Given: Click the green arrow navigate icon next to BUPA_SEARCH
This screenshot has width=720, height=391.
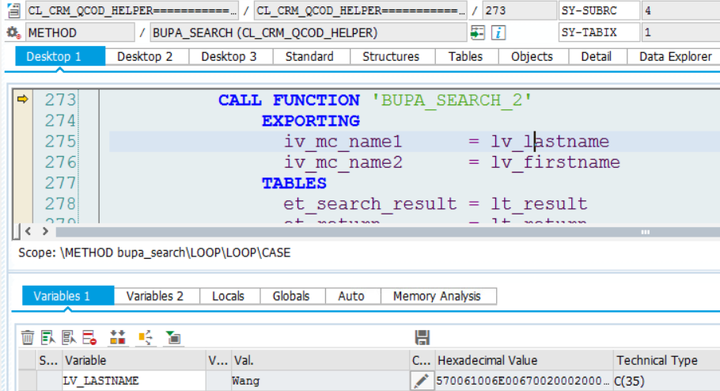Looking at the screenshot, I should (478, 33).
